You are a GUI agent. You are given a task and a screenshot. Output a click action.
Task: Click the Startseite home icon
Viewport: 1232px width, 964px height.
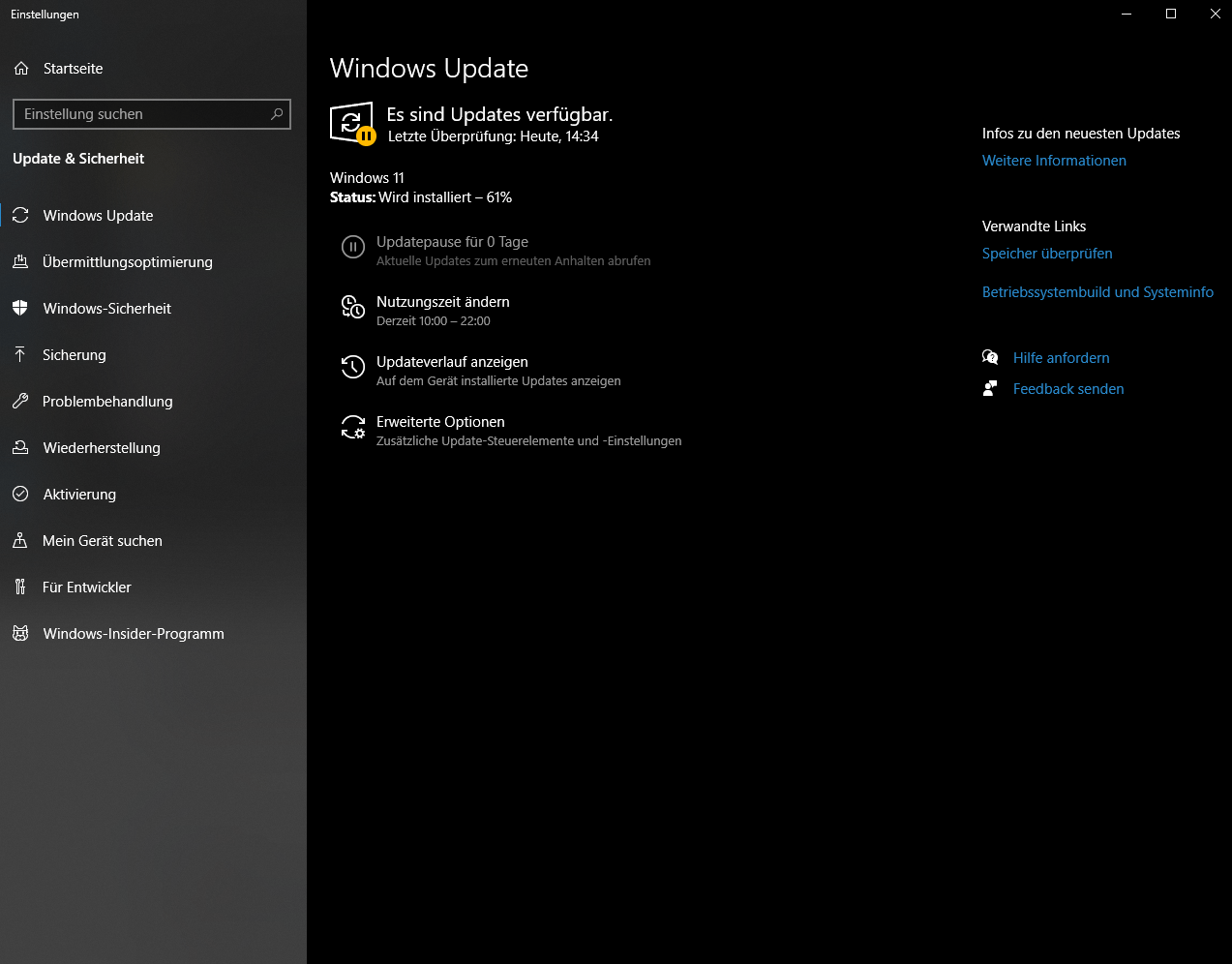21,69
